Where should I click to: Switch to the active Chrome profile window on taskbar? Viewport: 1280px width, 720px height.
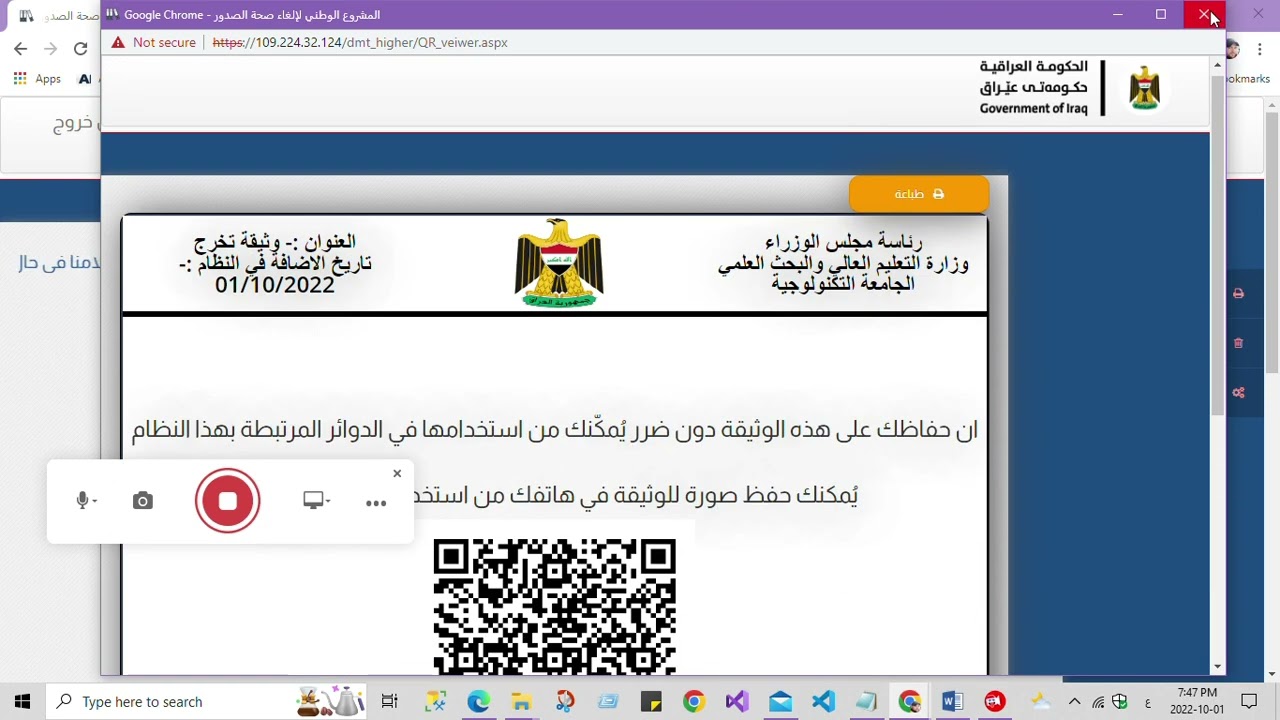[x=909, y=701]
